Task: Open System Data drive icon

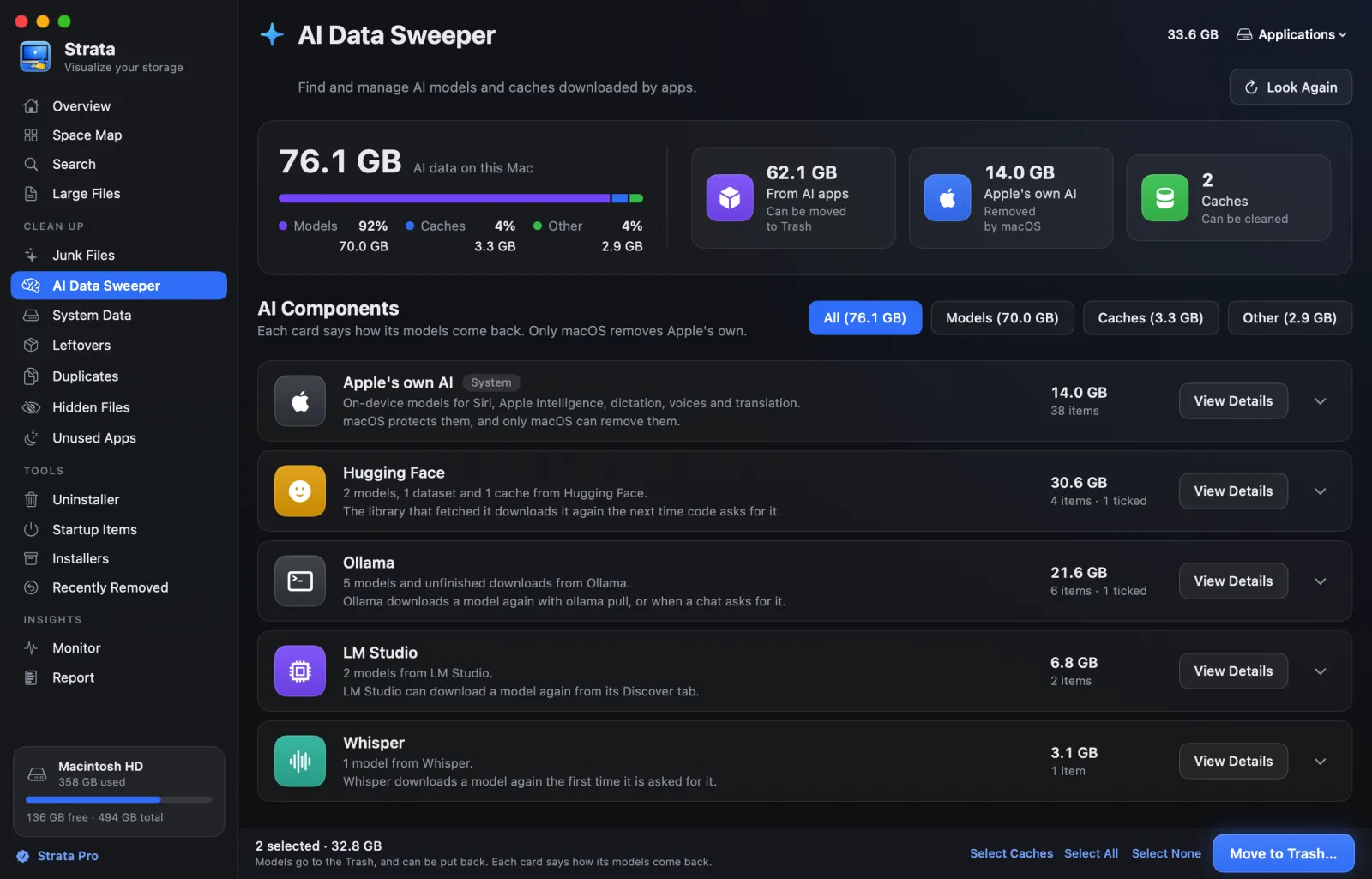Action: 31,316
